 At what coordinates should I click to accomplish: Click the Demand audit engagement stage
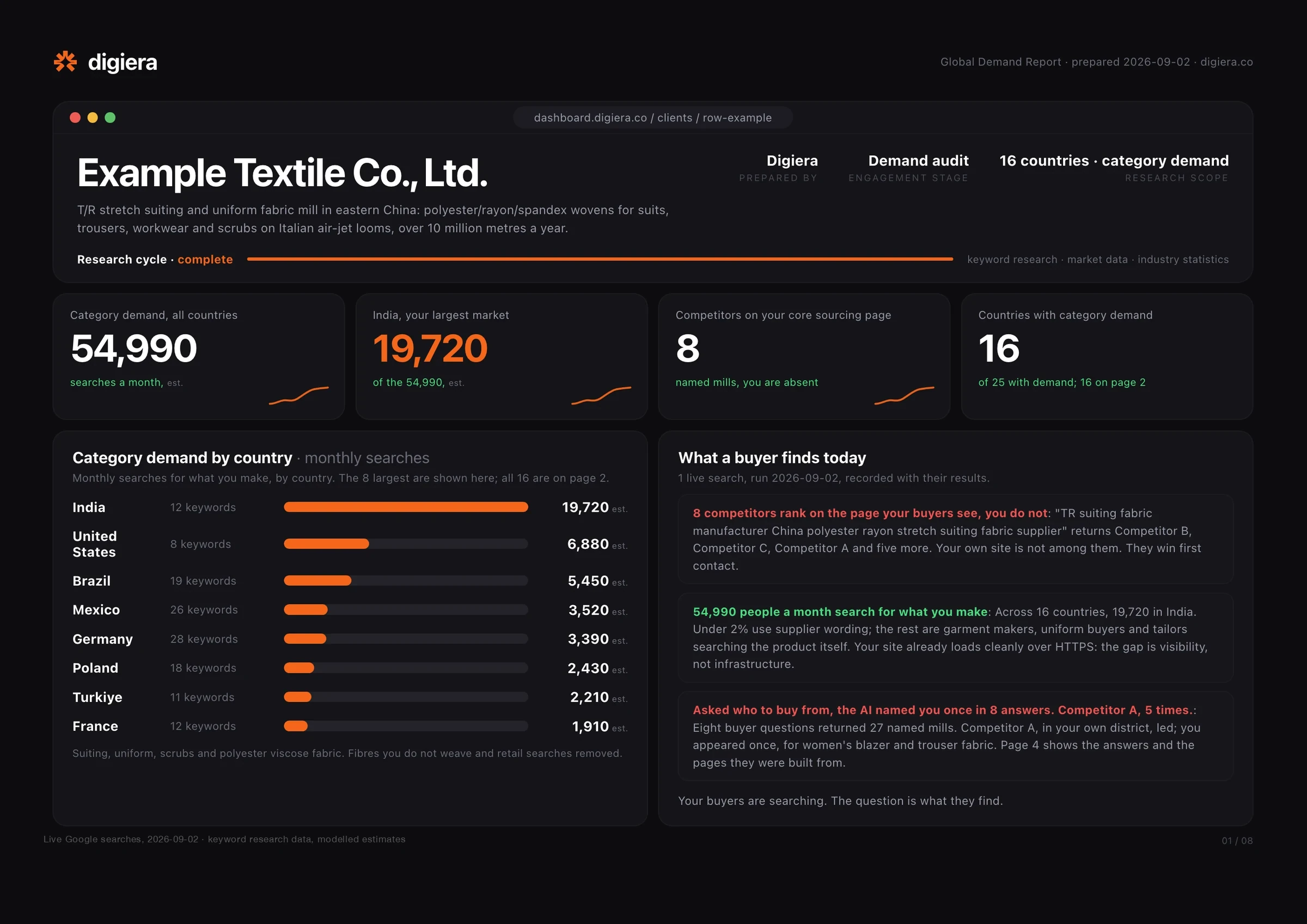(918, 161)
